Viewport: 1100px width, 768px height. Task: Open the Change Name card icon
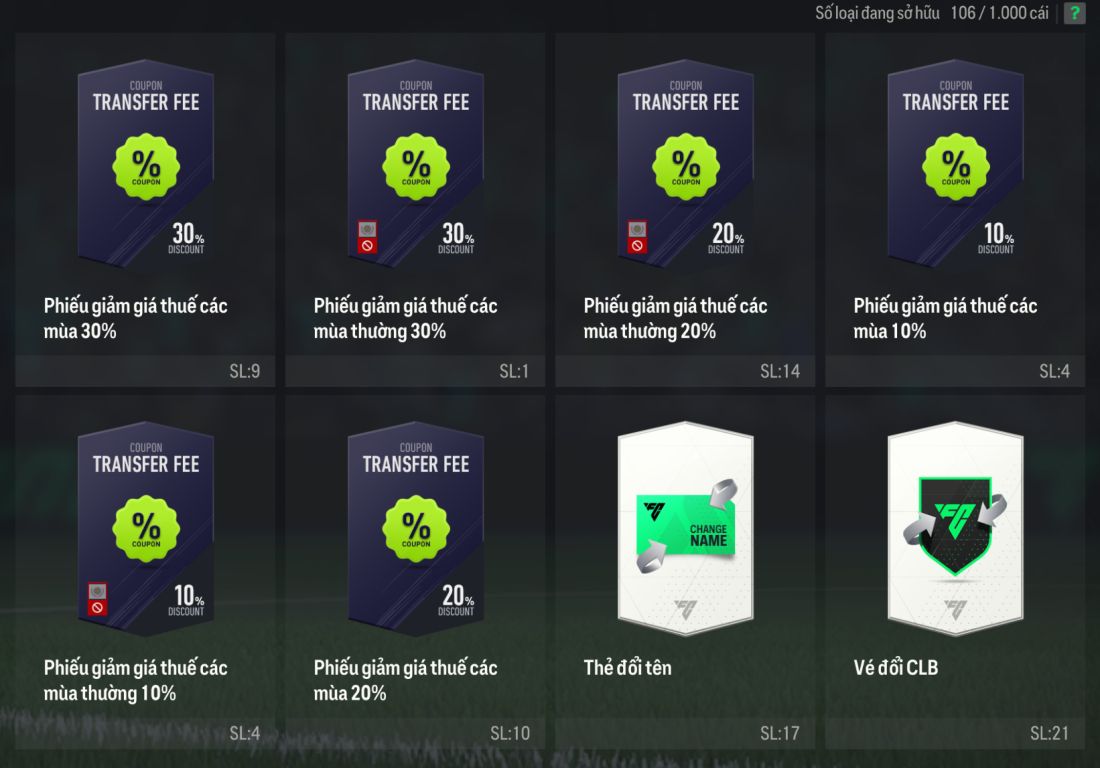click(685, 529)
